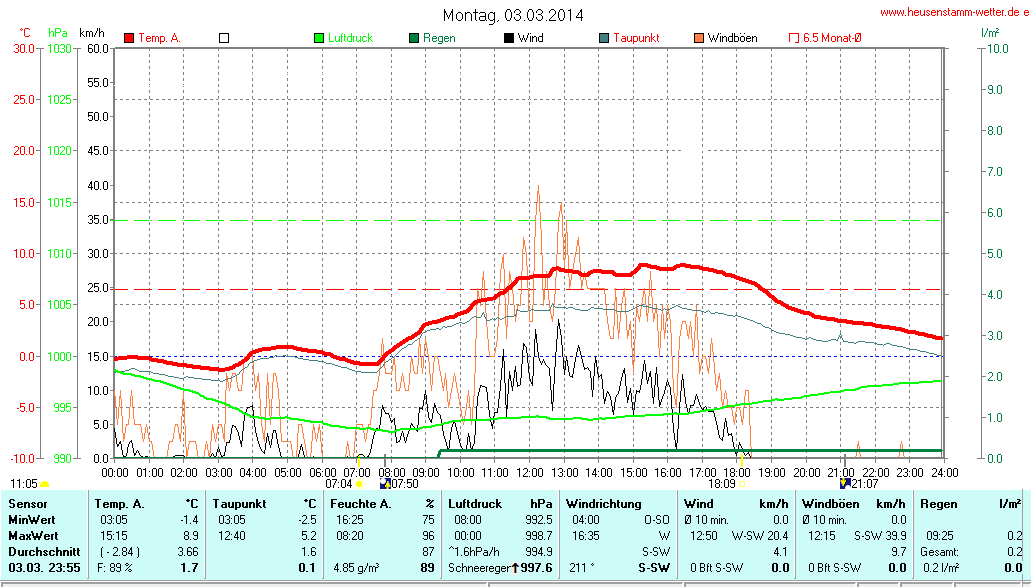Screen dimensions: 1034x587
Task: Click the timestamp 03.03. 23:55
Action: tap(44, 568)
